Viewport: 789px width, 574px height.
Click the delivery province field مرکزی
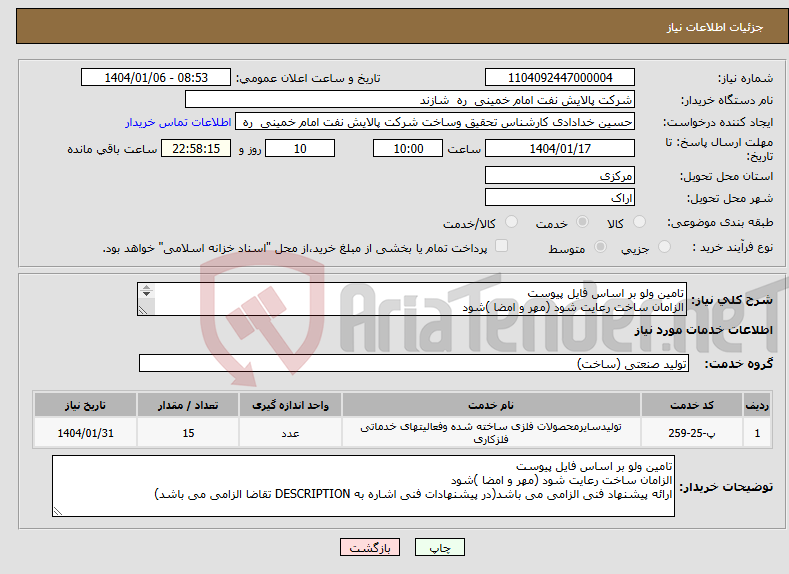pyautogui.click(x=560, y=176)
